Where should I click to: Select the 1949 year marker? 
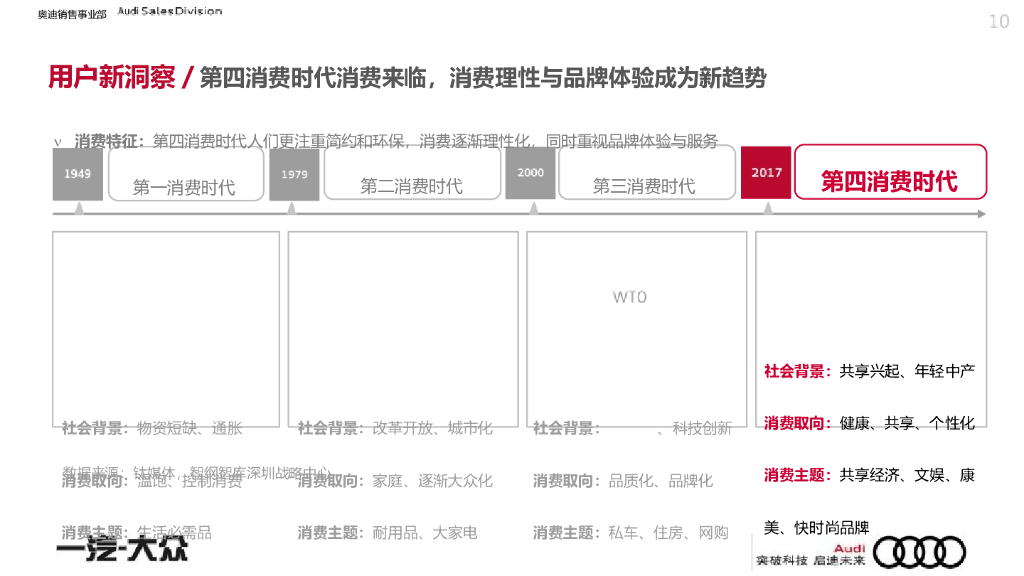tap(78, 172)
